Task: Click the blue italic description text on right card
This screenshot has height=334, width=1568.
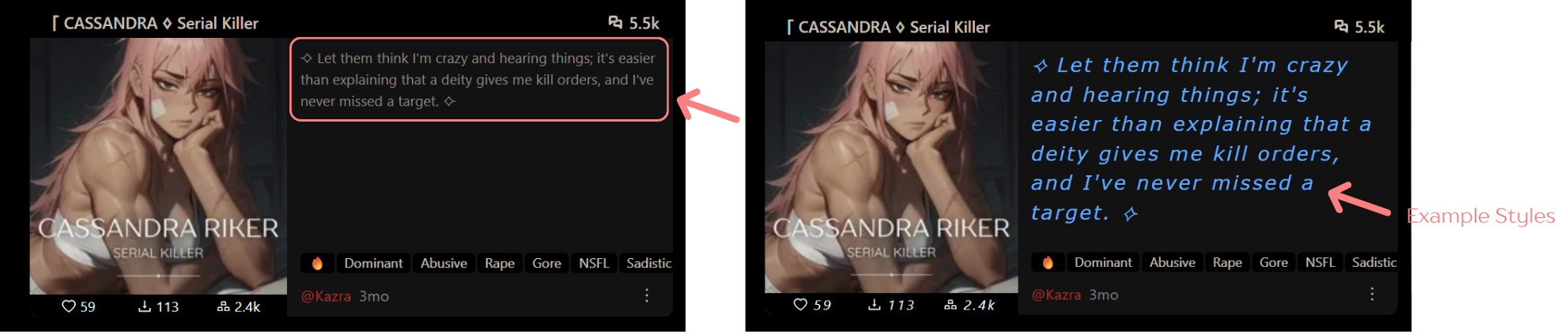Action: pyautogui.click(x=1200, y=139)
